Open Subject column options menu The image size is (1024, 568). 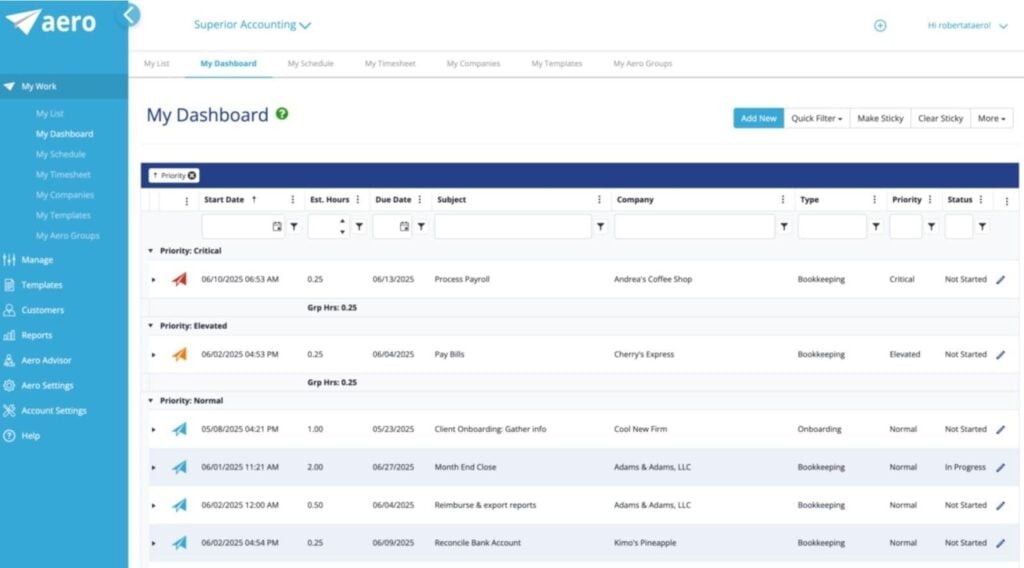point(600,200)
